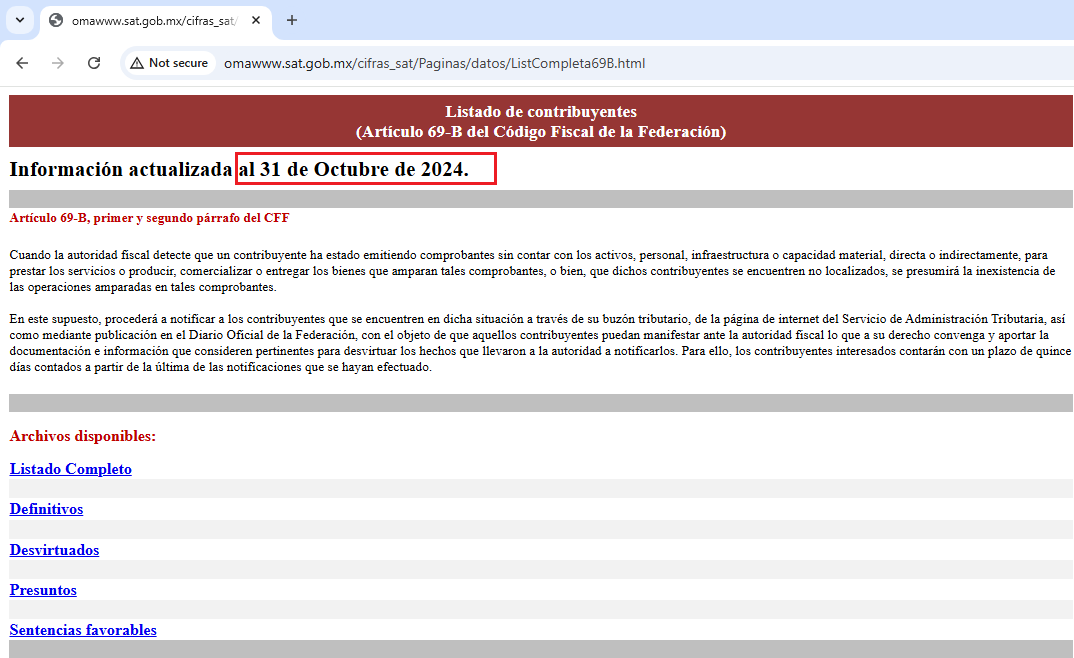Click the paragraph starting En este supuesto
Viewport: 1074px width, 658px height.
point(540,343)
